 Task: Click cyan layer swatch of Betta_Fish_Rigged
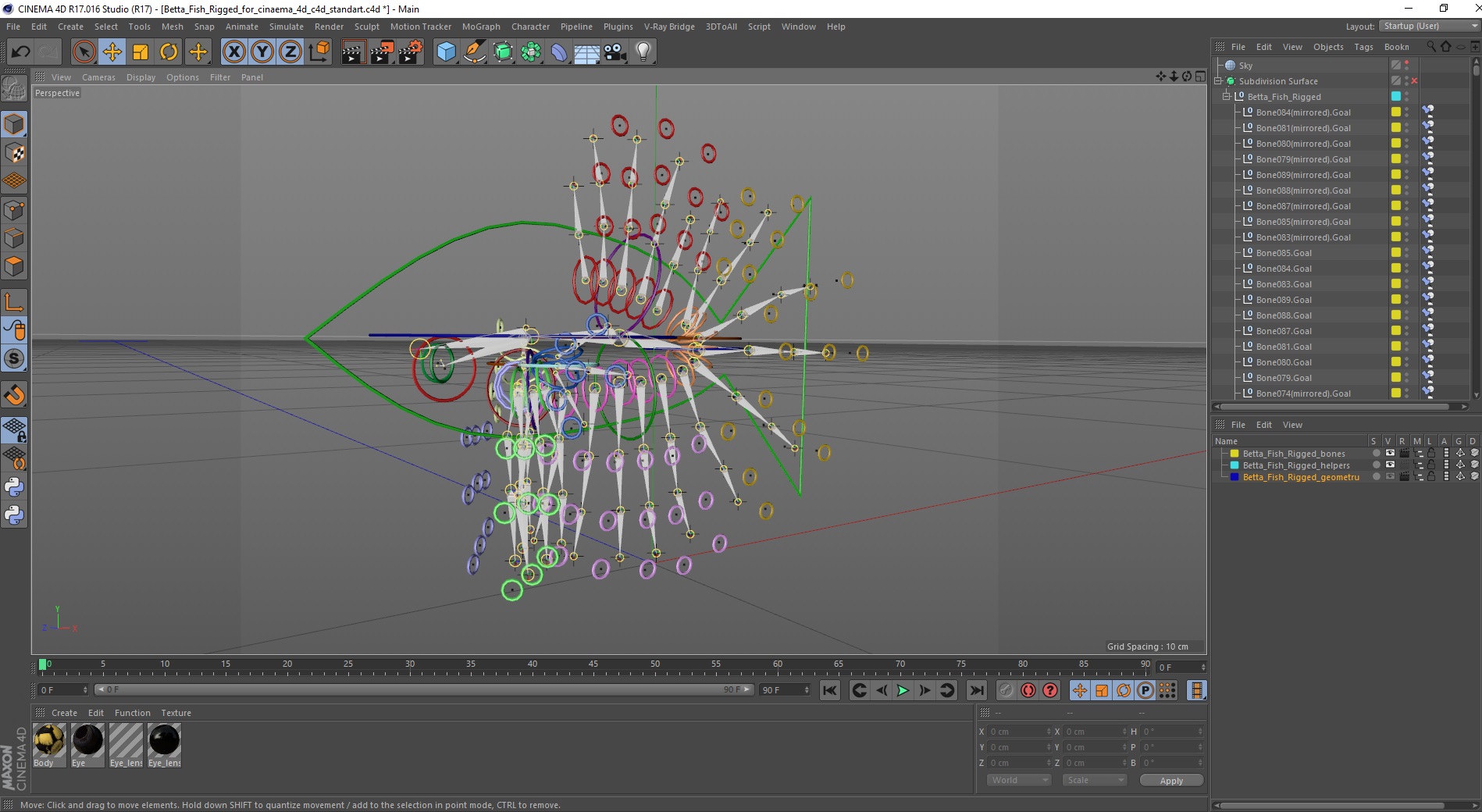pos(1396,96)
